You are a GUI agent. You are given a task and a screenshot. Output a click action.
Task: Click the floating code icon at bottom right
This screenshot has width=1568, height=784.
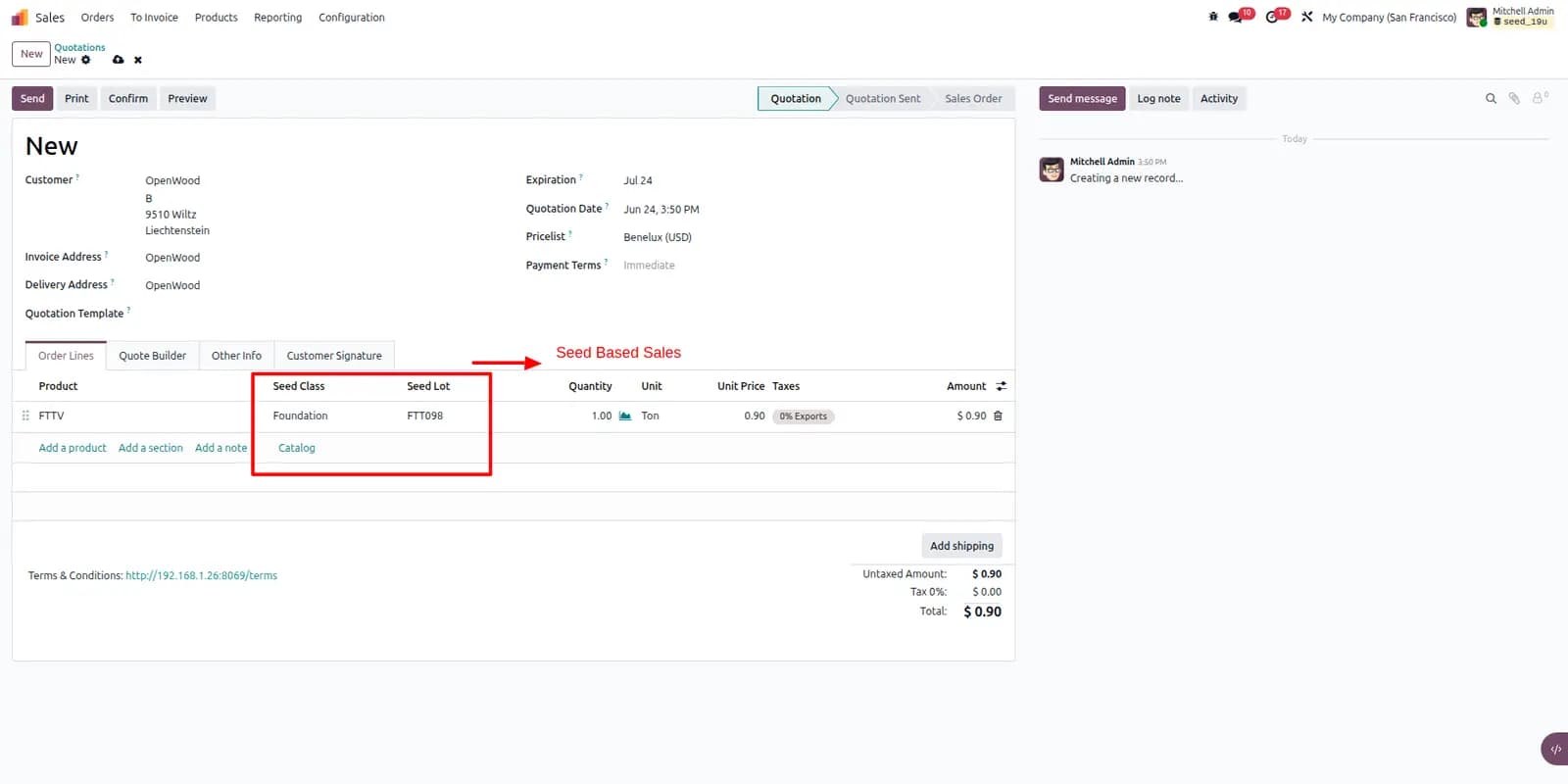pos(1555,749)
